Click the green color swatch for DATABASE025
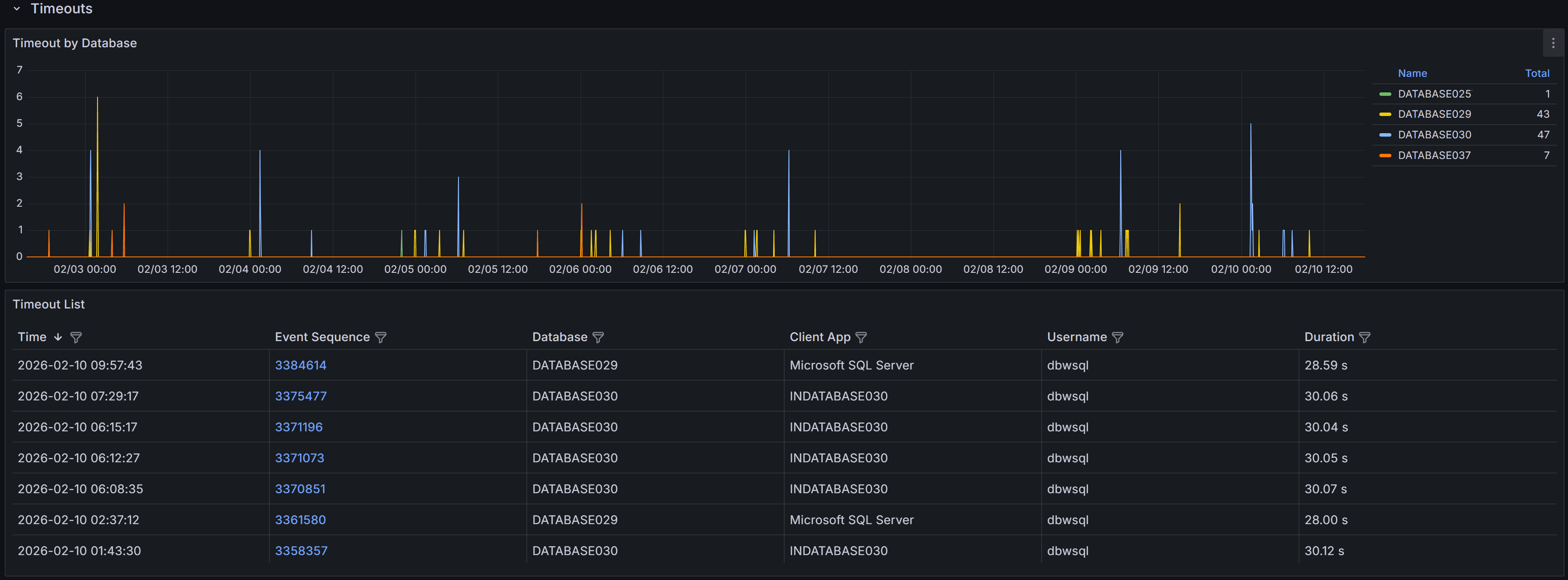 (x=1385, y=94)
